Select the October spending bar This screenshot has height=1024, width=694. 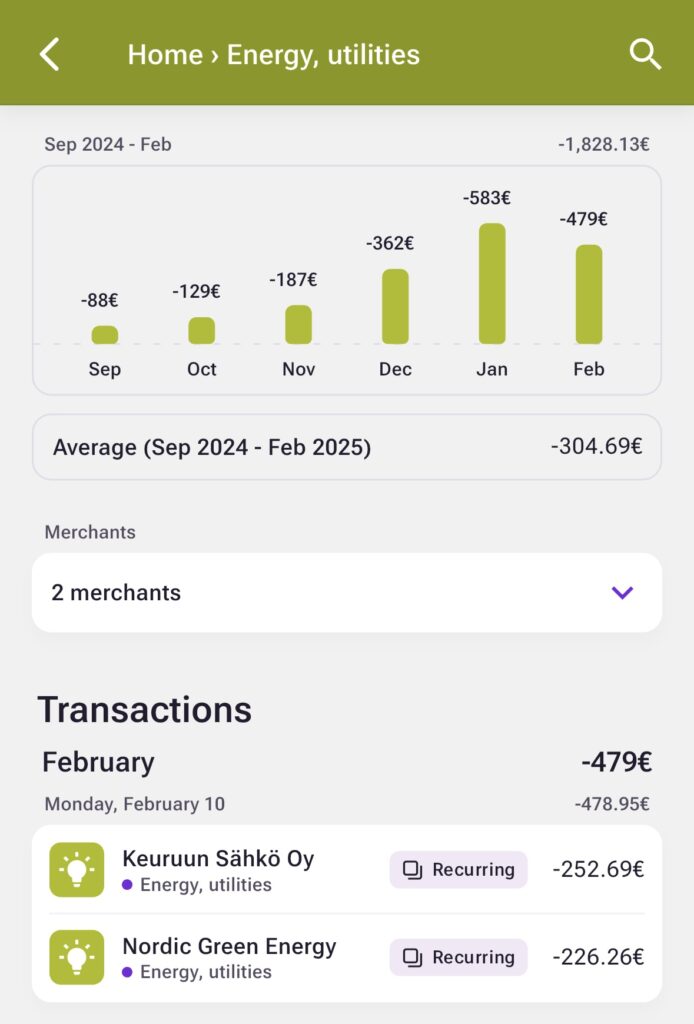click(x=202, y=331)
